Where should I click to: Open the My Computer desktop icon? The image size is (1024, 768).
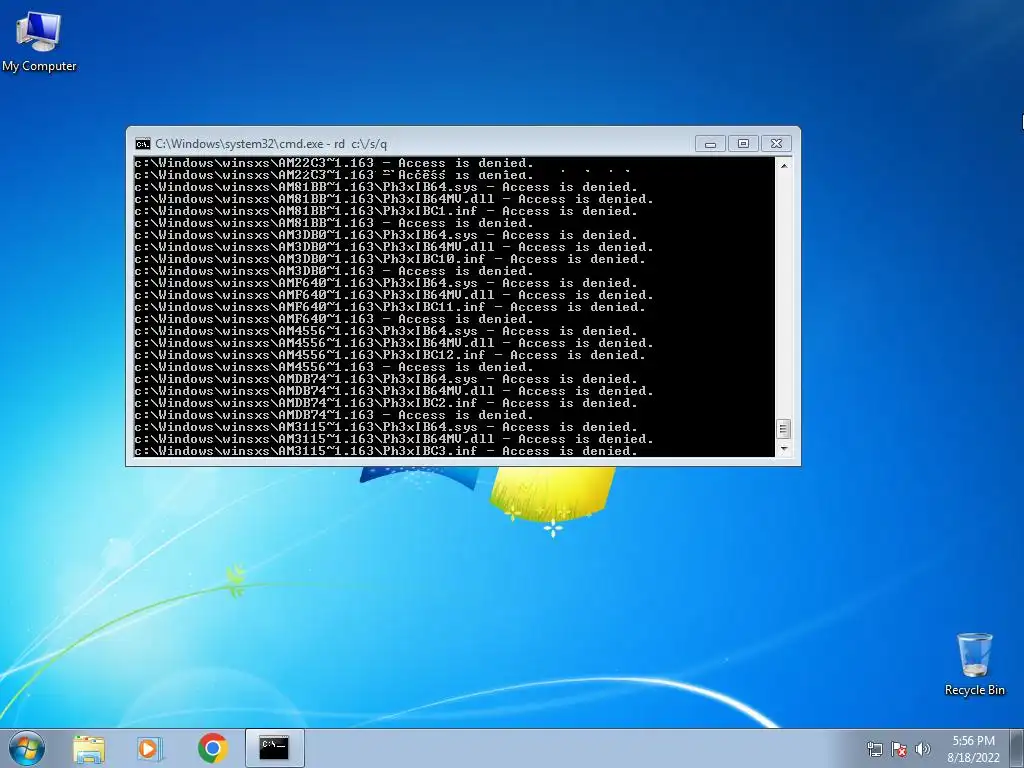pyautogui.click(x=39, y=42)
